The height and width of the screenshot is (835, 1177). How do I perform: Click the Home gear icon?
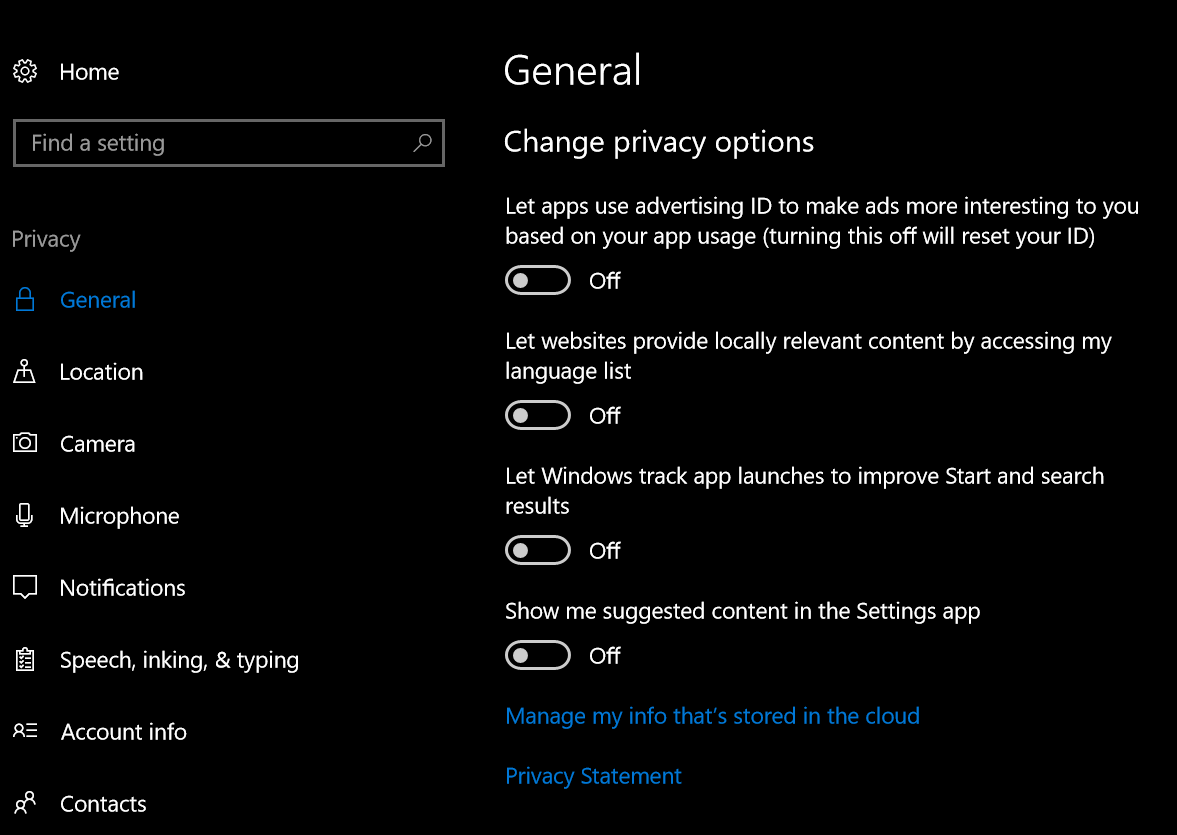coord(25,72)
